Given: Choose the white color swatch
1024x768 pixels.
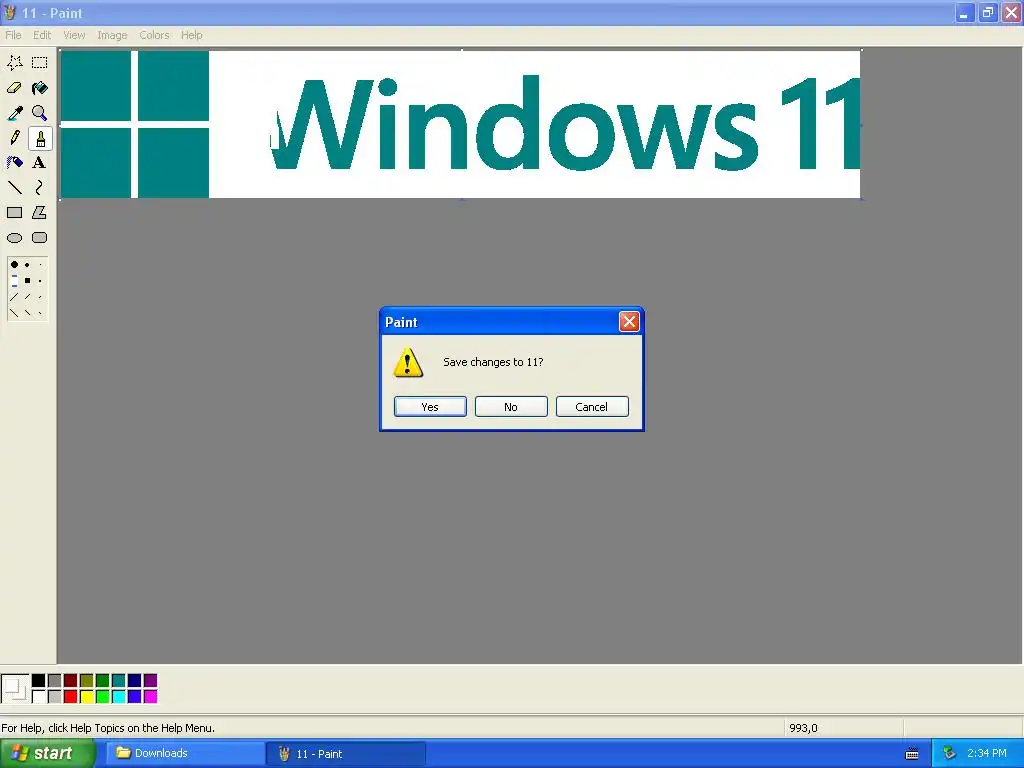Looking at the screenshot, I should tap(39, 697).
